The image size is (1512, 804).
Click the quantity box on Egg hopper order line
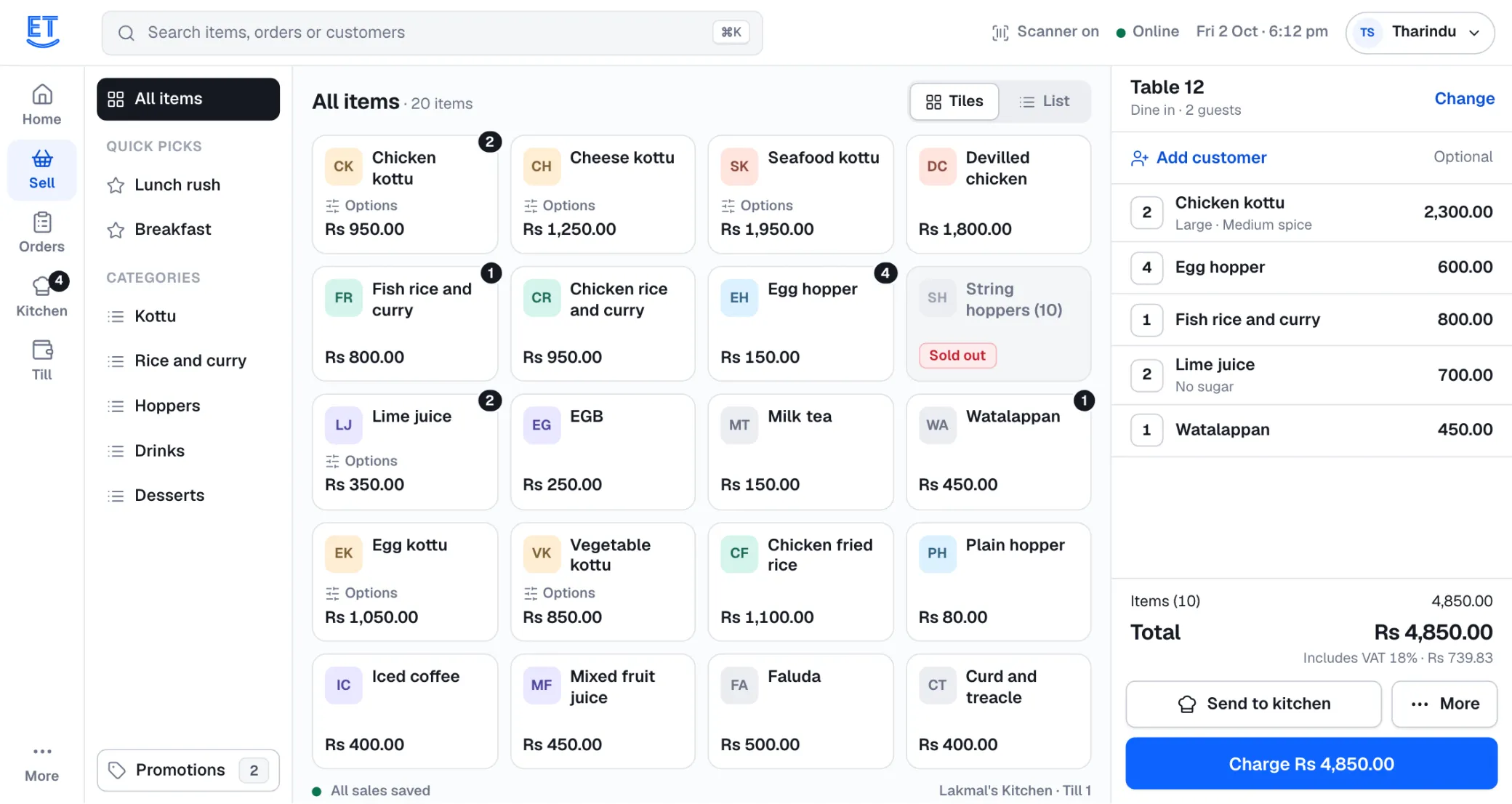[1146, 268]
